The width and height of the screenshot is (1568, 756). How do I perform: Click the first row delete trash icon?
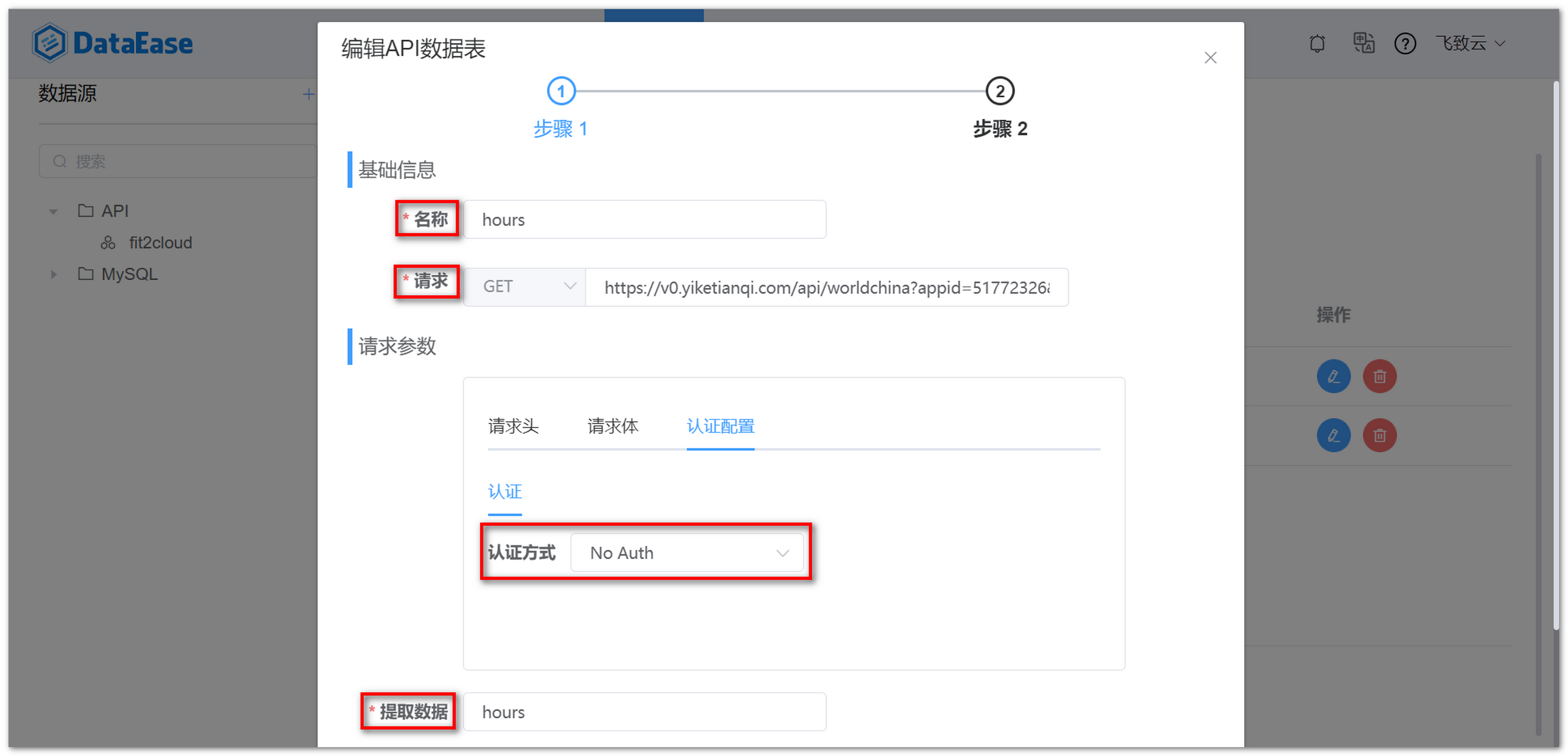tap(1380, 376)
